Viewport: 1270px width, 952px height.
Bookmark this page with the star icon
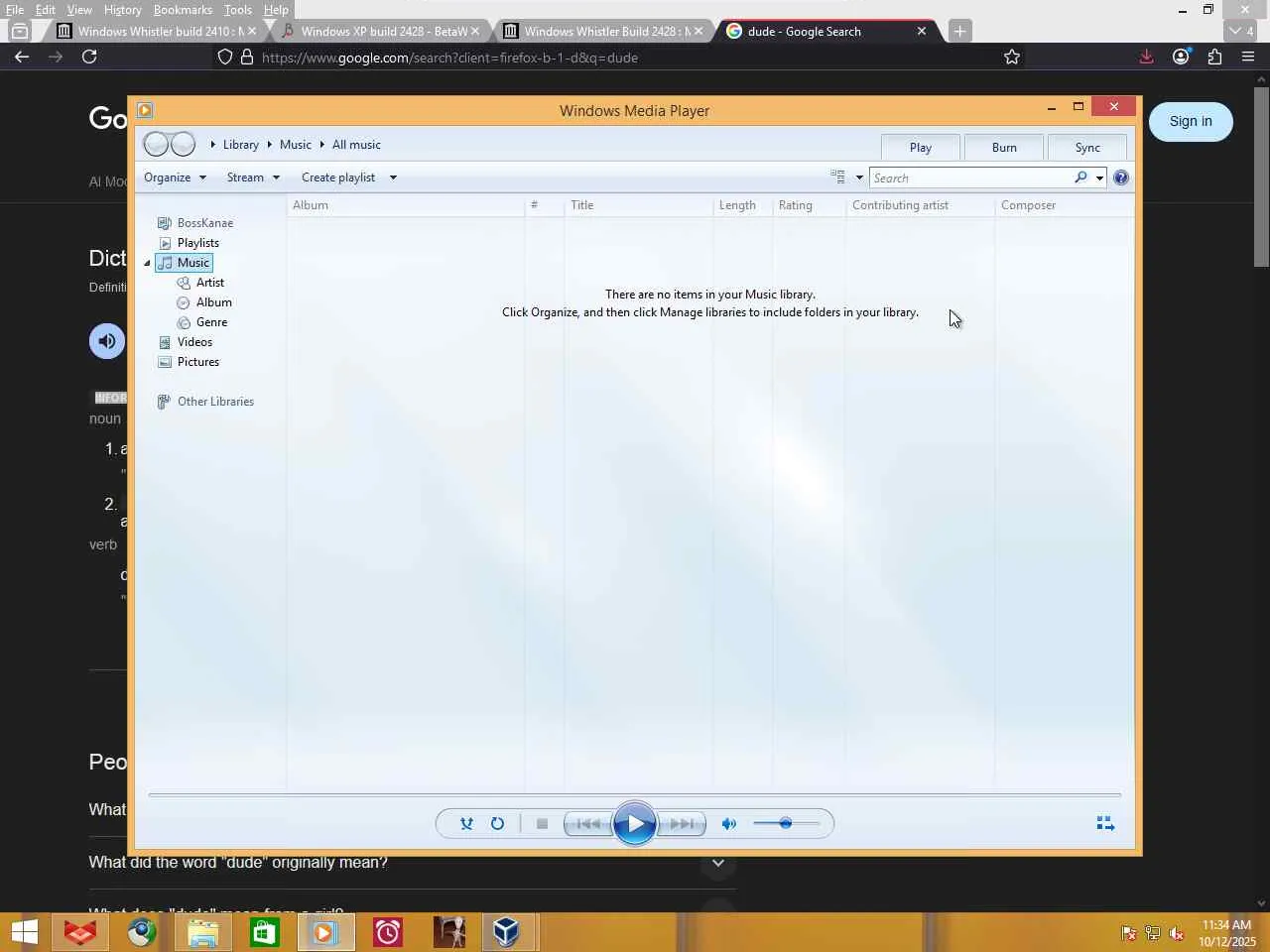point(1012,58)
